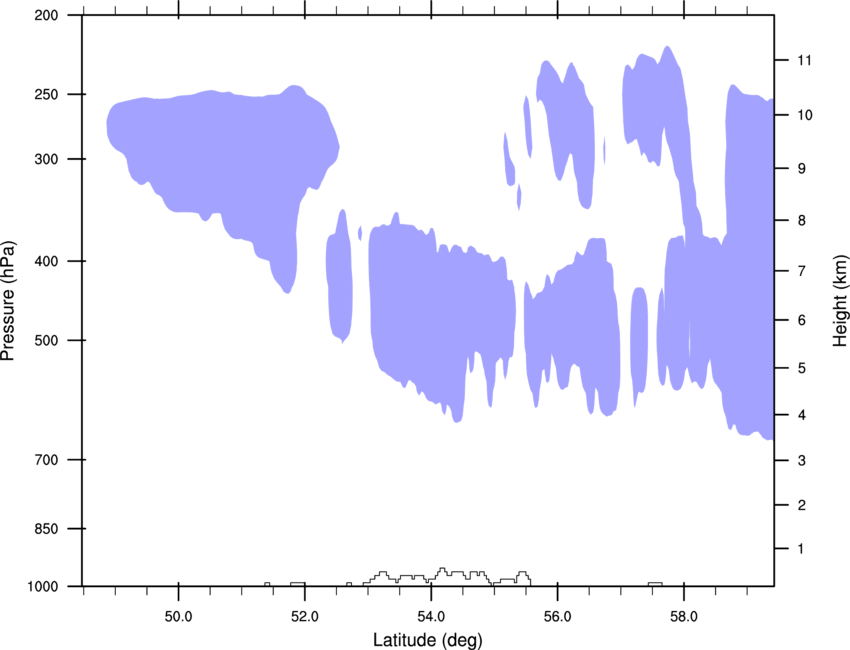Click the 58.0 latitude tick label
Screen dimensions: 850x650
click(684, 617)
